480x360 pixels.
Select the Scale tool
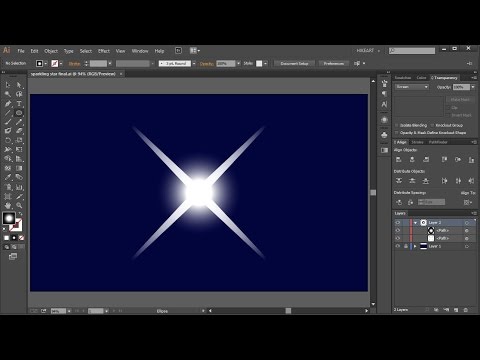click(x=19, y=140)
